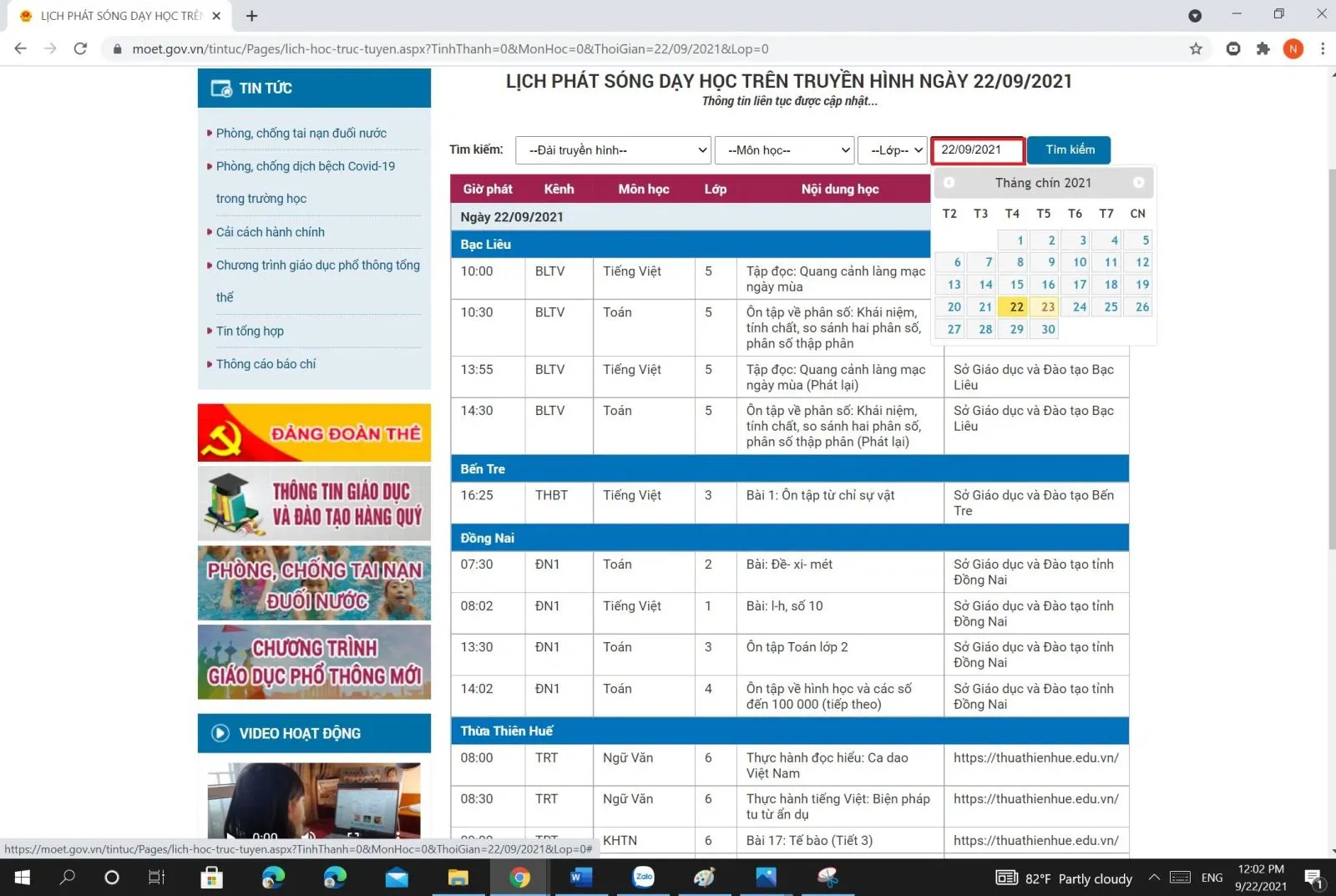Open a new browser tab
The image size is (1336, 896).
251,16
